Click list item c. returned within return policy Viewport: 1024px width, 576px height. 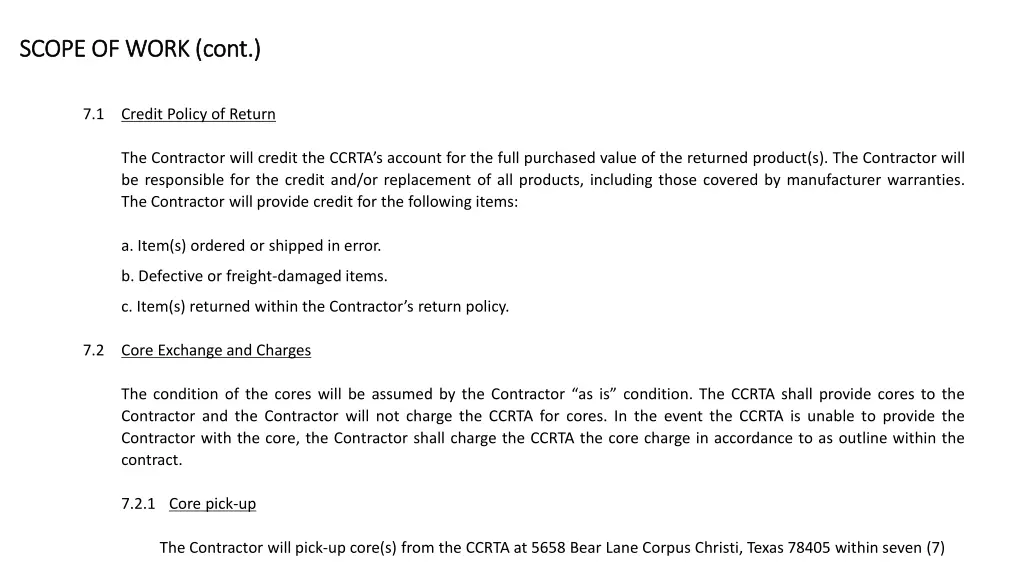[x=315, y=307]
